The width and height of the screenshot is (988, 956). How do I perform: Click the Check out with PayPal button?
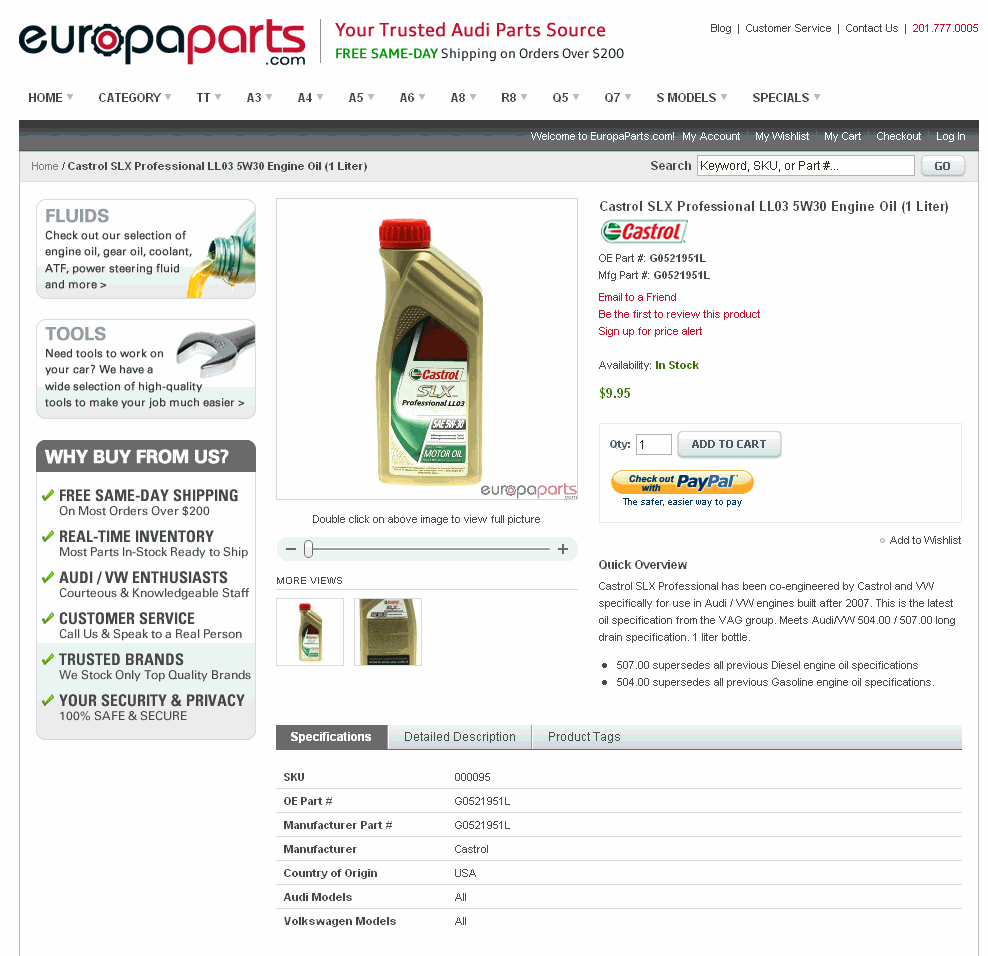pos(682,482)
